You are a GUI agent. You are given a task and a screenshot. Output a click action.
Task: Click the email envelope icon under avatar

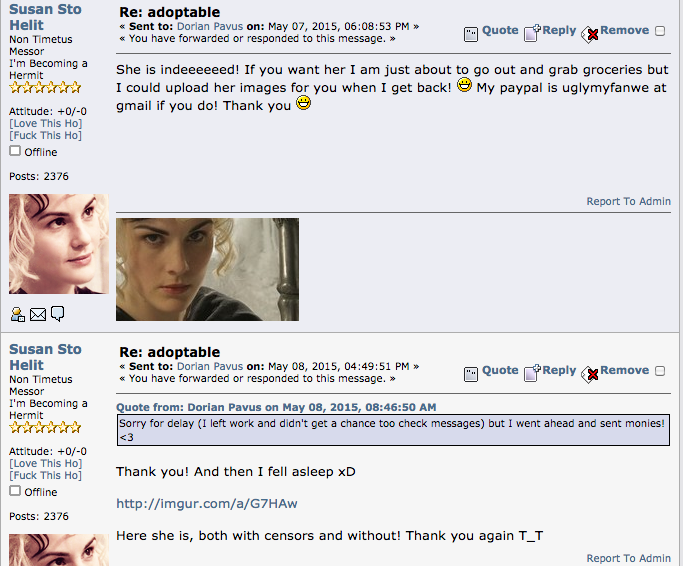(x=38, y=314)
